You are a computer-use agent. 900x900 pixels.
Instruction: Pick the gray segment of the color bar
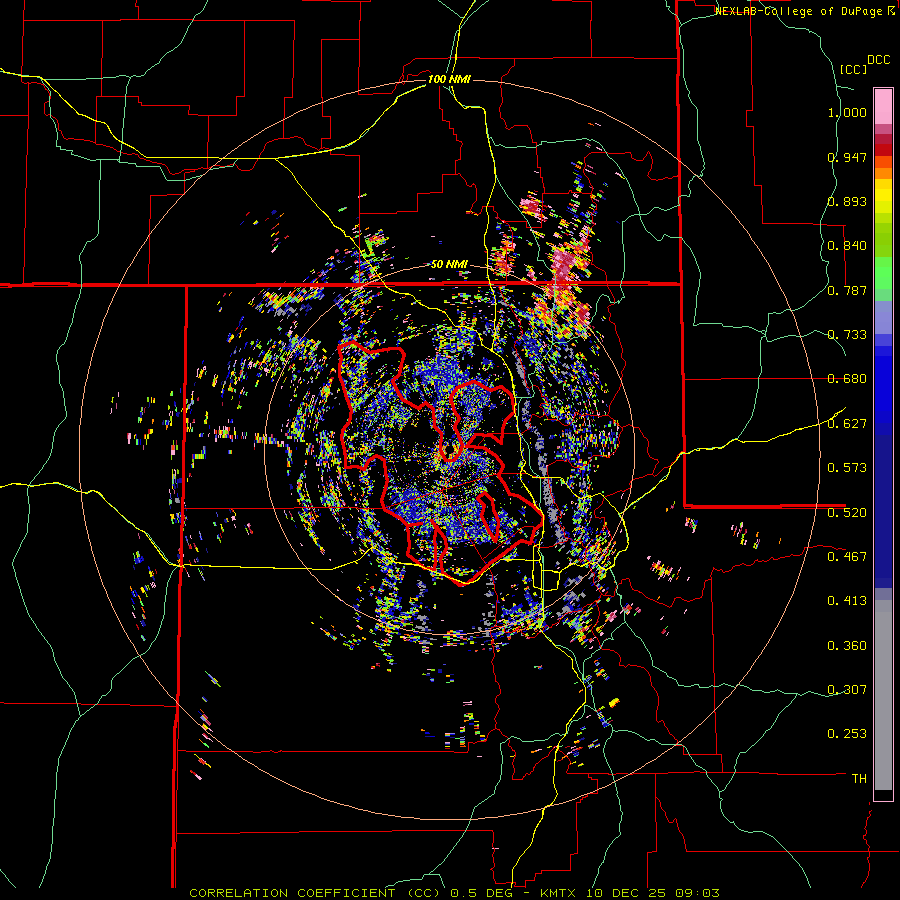[883, 695]
